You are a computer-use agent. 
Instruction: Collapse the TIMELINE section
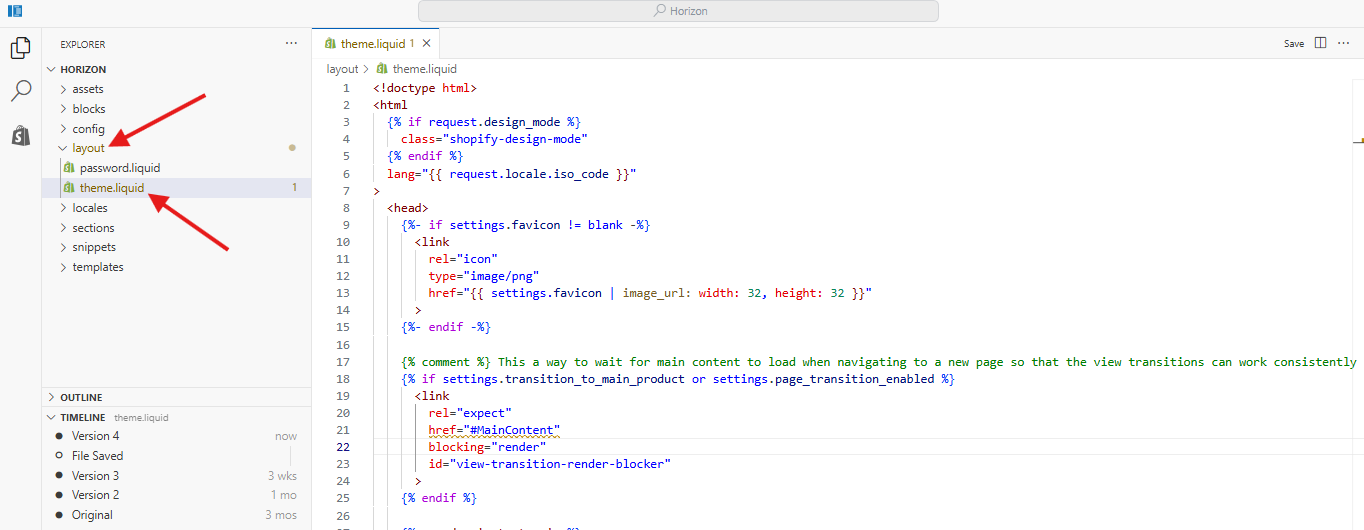(x=82, y=417)
